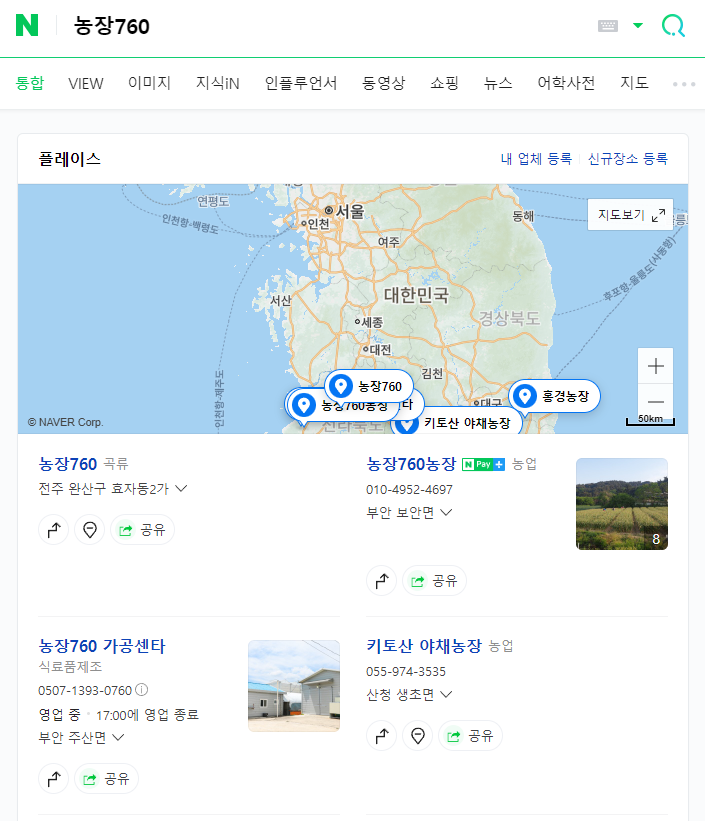Share the 농장760농장 listing
705x821 pixels.
(x=434, y=581)
